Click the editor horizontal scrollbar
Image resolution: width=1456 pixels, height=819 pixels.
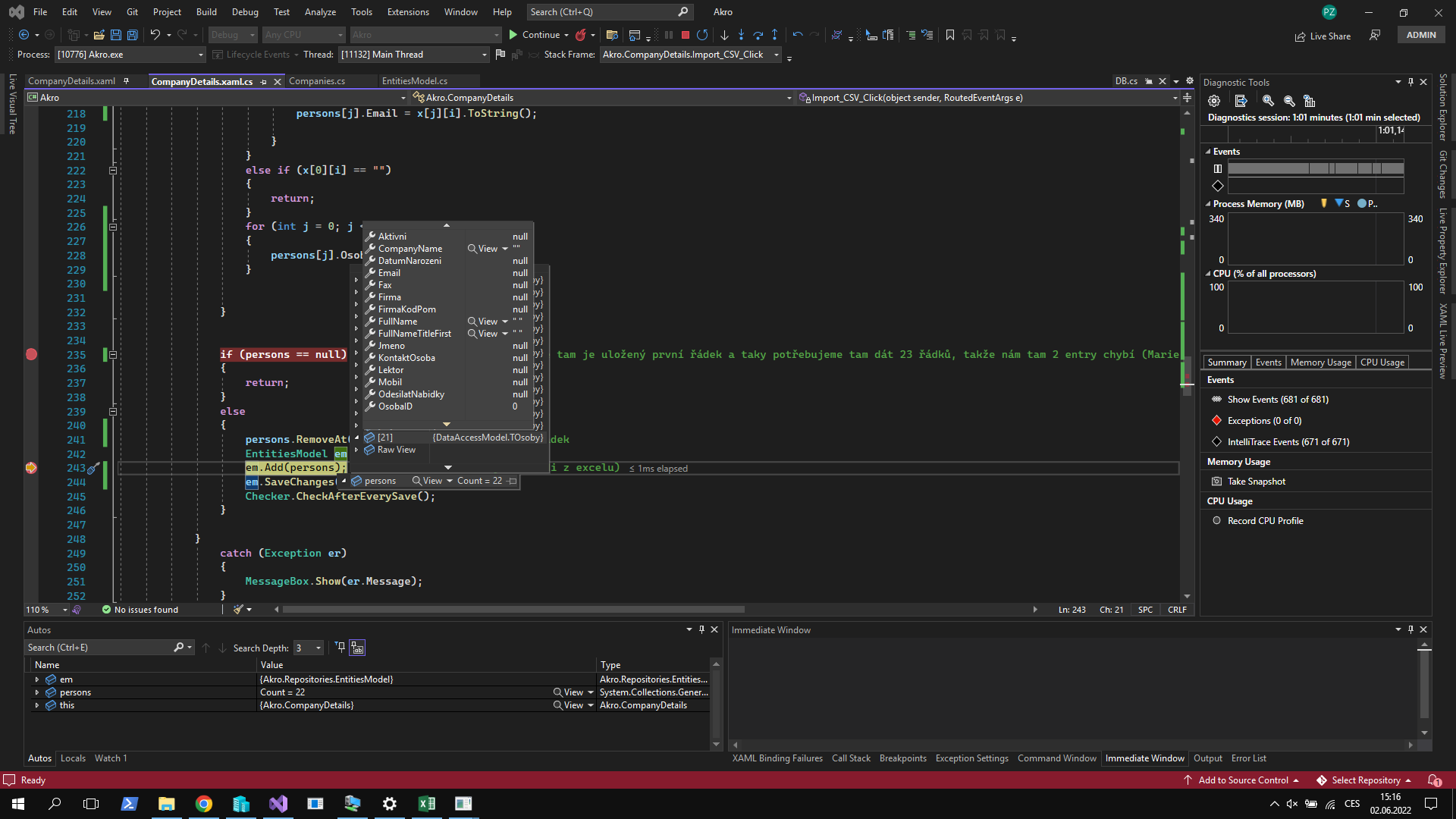(513, 610)
